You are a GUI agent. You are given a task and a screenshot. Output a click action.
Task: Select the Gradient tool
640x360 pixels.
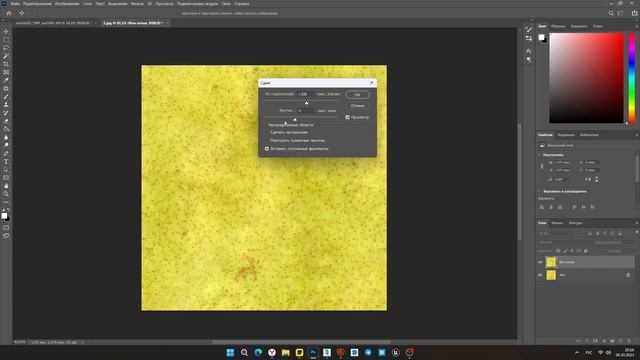tap(6, 129)
